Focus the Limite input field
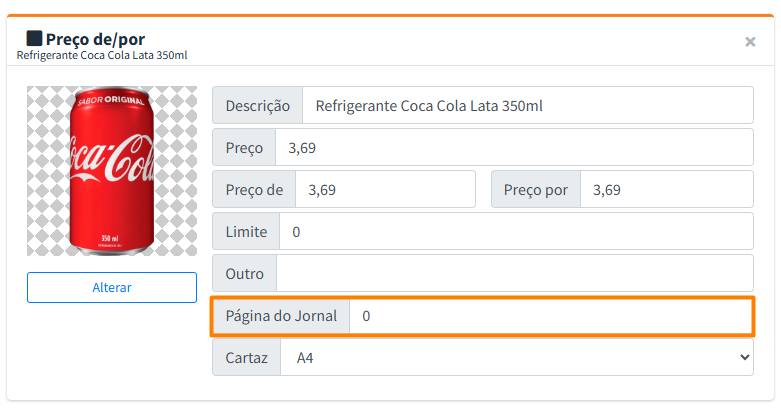Screen dimensions: 781x411 click(515, 232)
